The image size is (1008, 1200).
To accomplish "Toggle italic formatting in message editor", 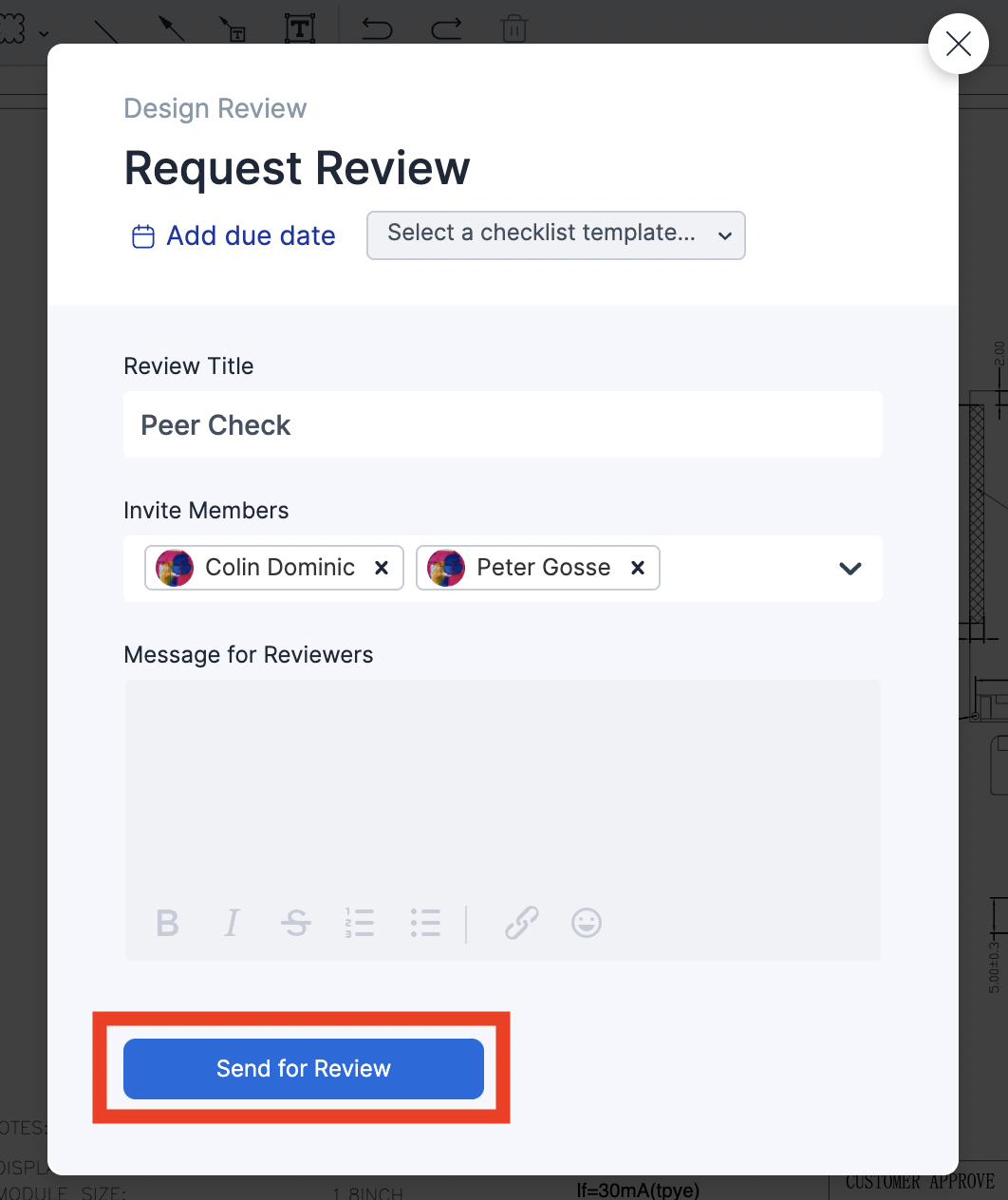I will pos(232,923).
